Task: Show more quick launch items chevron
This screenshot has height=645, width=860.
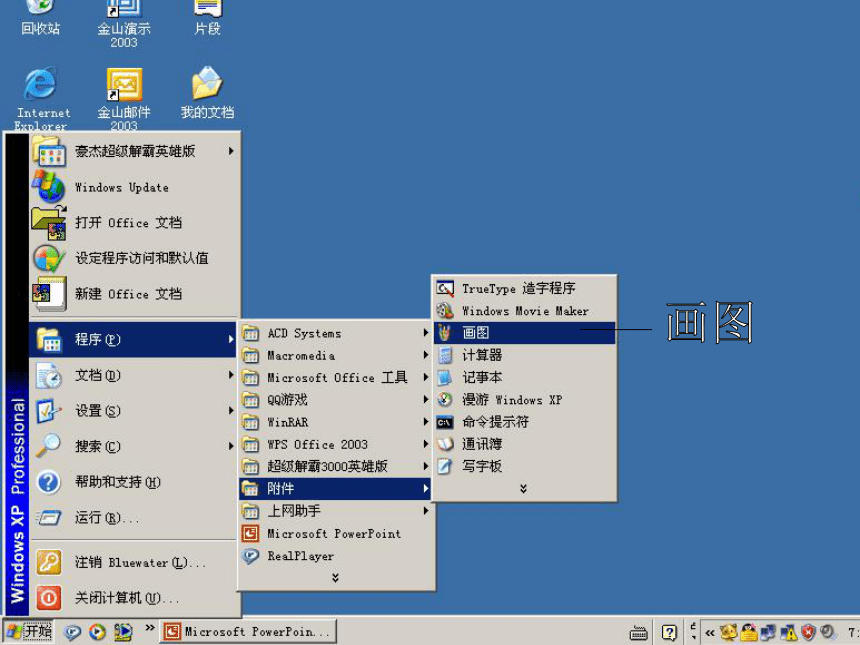Action: tap(150, 628)
